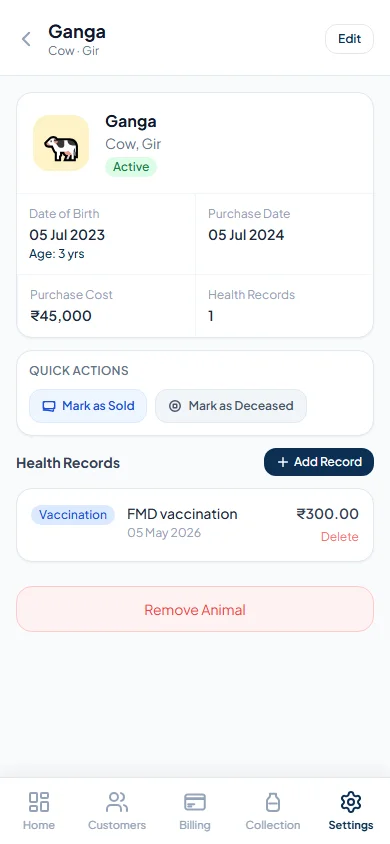Click the Mark as Sold icon
390x844 pixels.
point(49,406)
